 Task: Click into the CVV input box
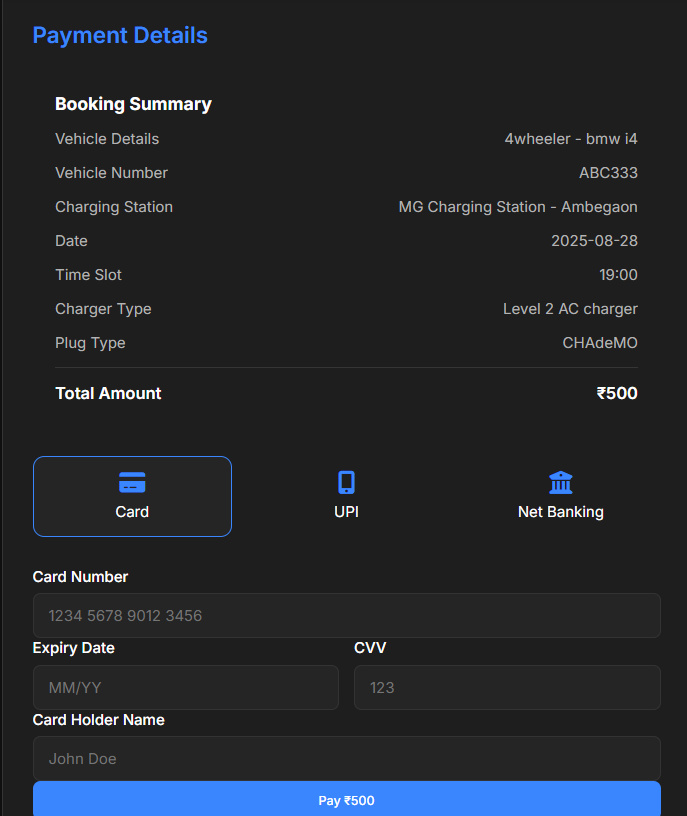tap(507, 688)
